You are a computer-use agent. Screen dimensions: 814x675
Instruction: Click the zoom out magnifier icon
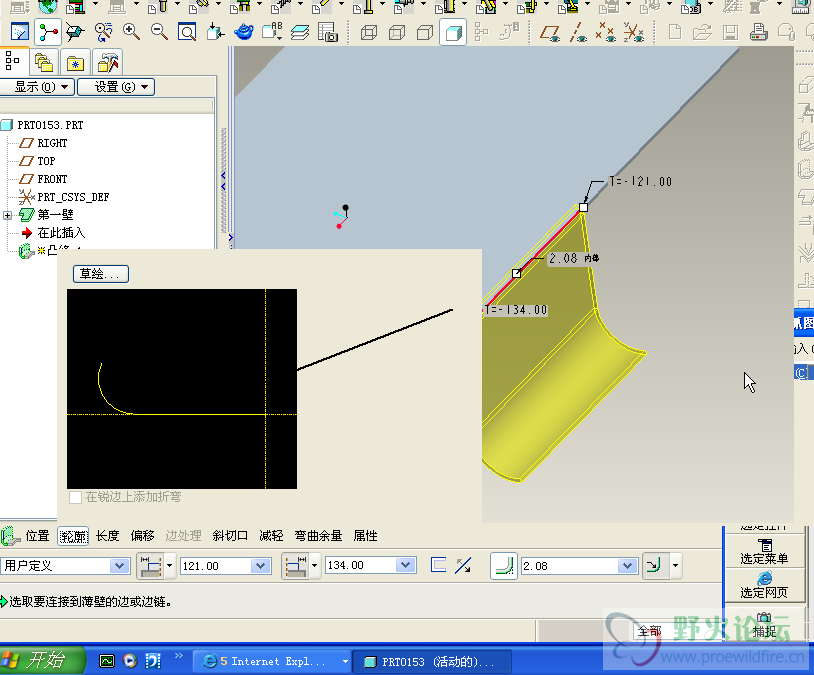point(159,33)
